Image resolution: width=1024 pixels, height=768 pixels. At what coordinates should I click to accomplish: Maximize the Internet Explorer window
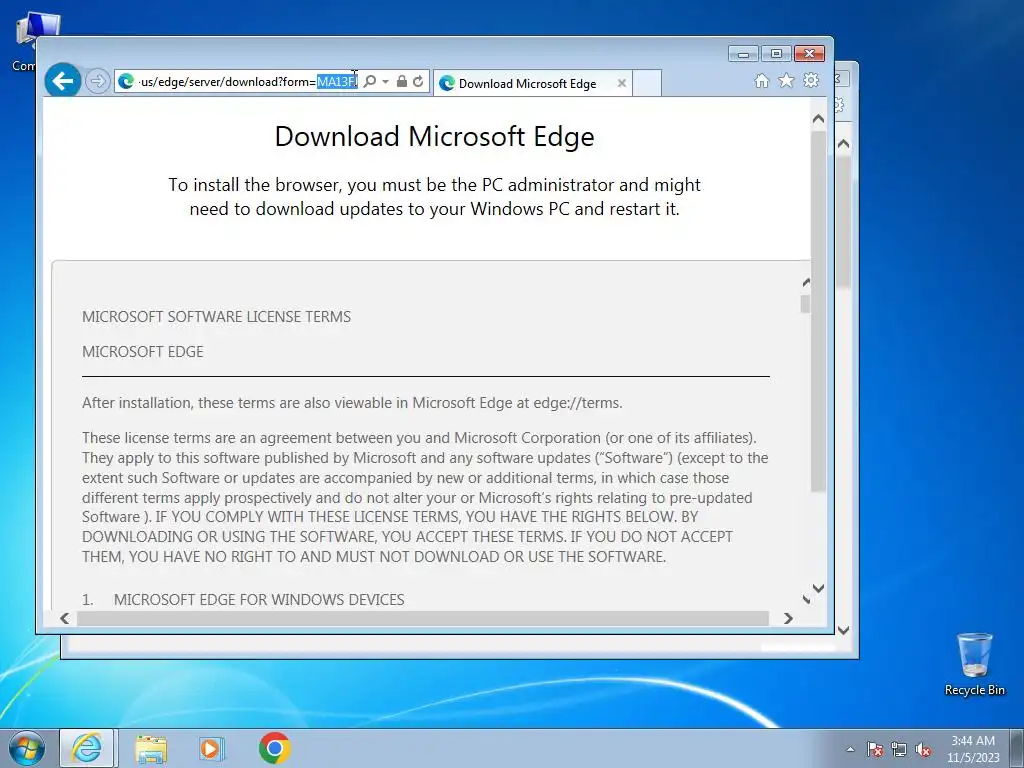(776, 54)
